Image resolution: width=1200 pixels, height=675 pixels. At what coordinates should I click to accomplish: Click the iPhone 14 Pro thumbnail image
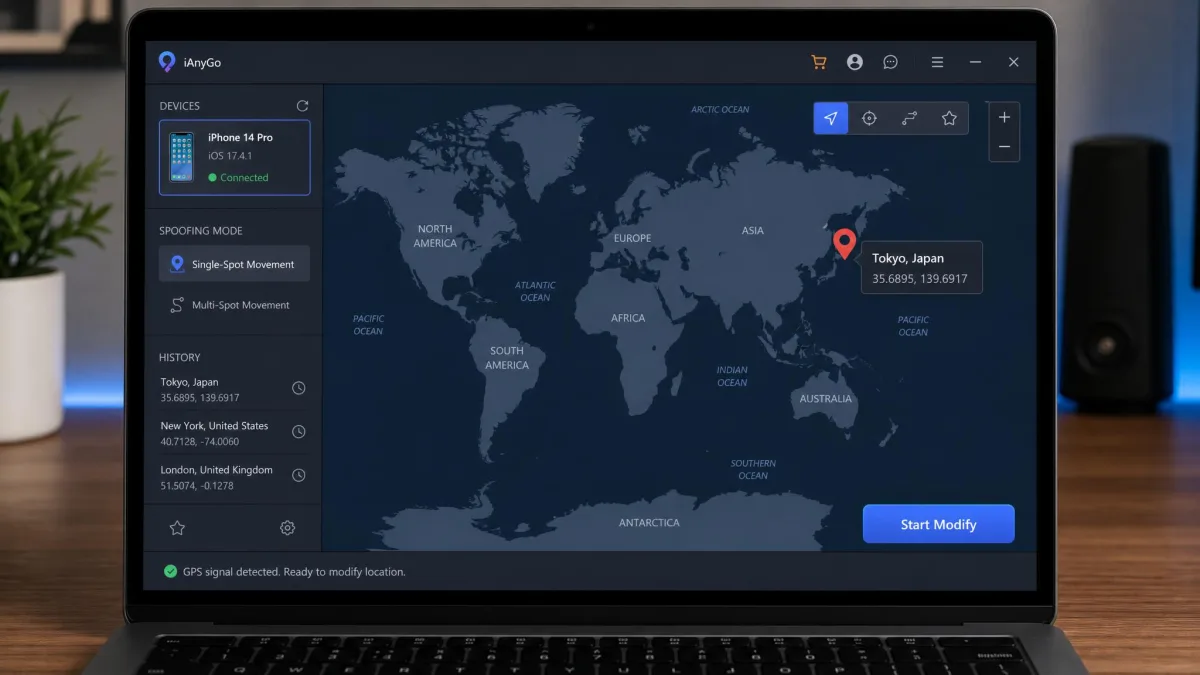[x=181, y=157]
